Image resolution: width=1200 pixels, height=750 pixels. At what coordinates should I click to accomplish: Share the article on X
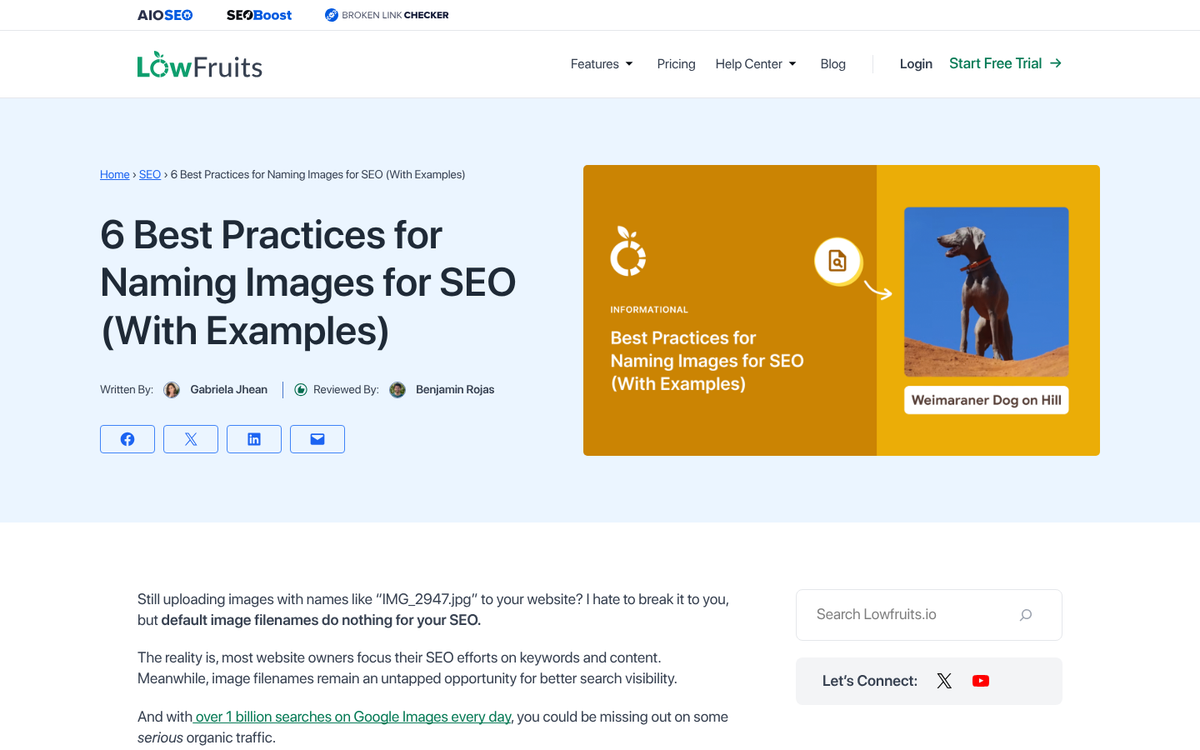190,438
